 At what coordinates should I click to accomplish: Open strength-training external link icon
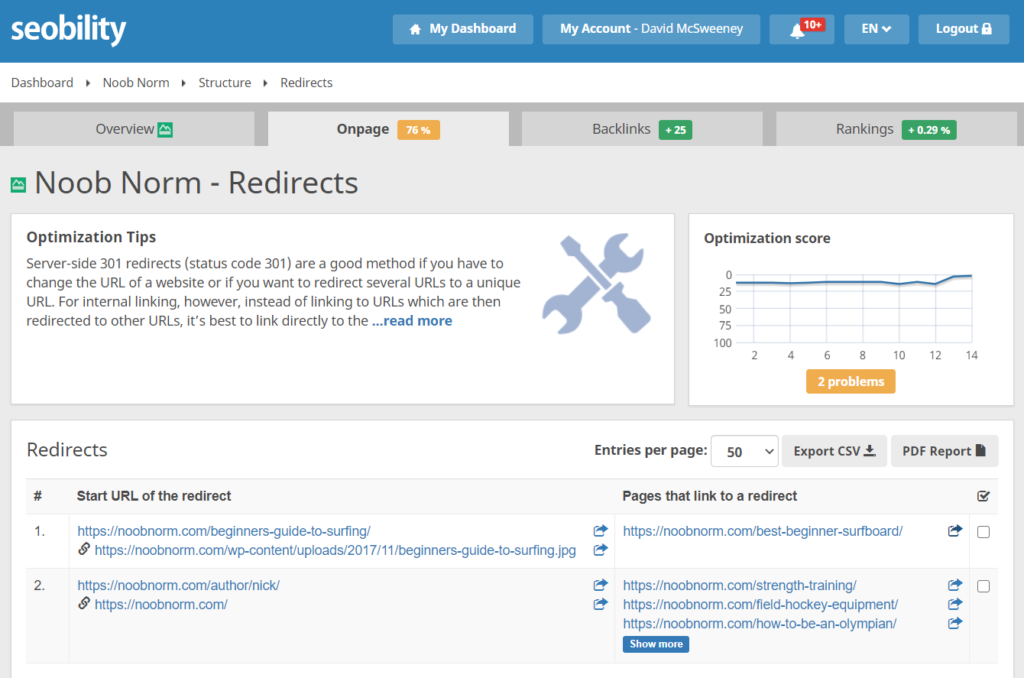(955, 585)
